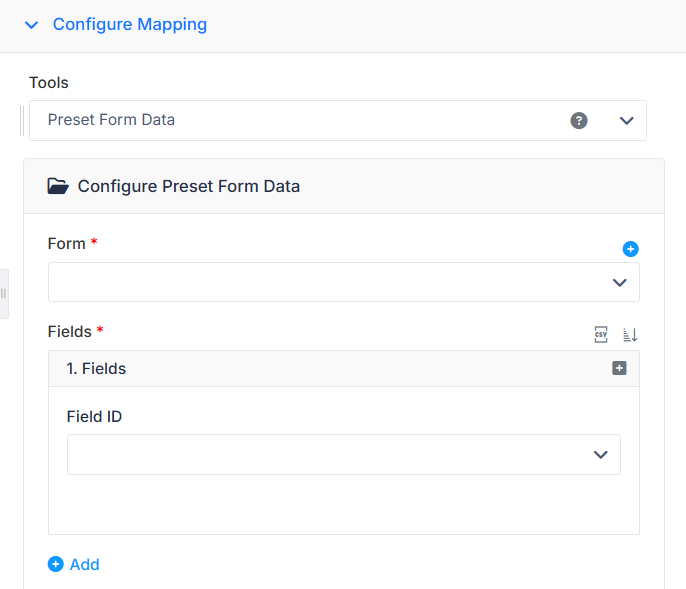Viewport: 686px width, 589px height.
Task: Collapse the Configure Mapping section chevron
Action: pos(32,25)
